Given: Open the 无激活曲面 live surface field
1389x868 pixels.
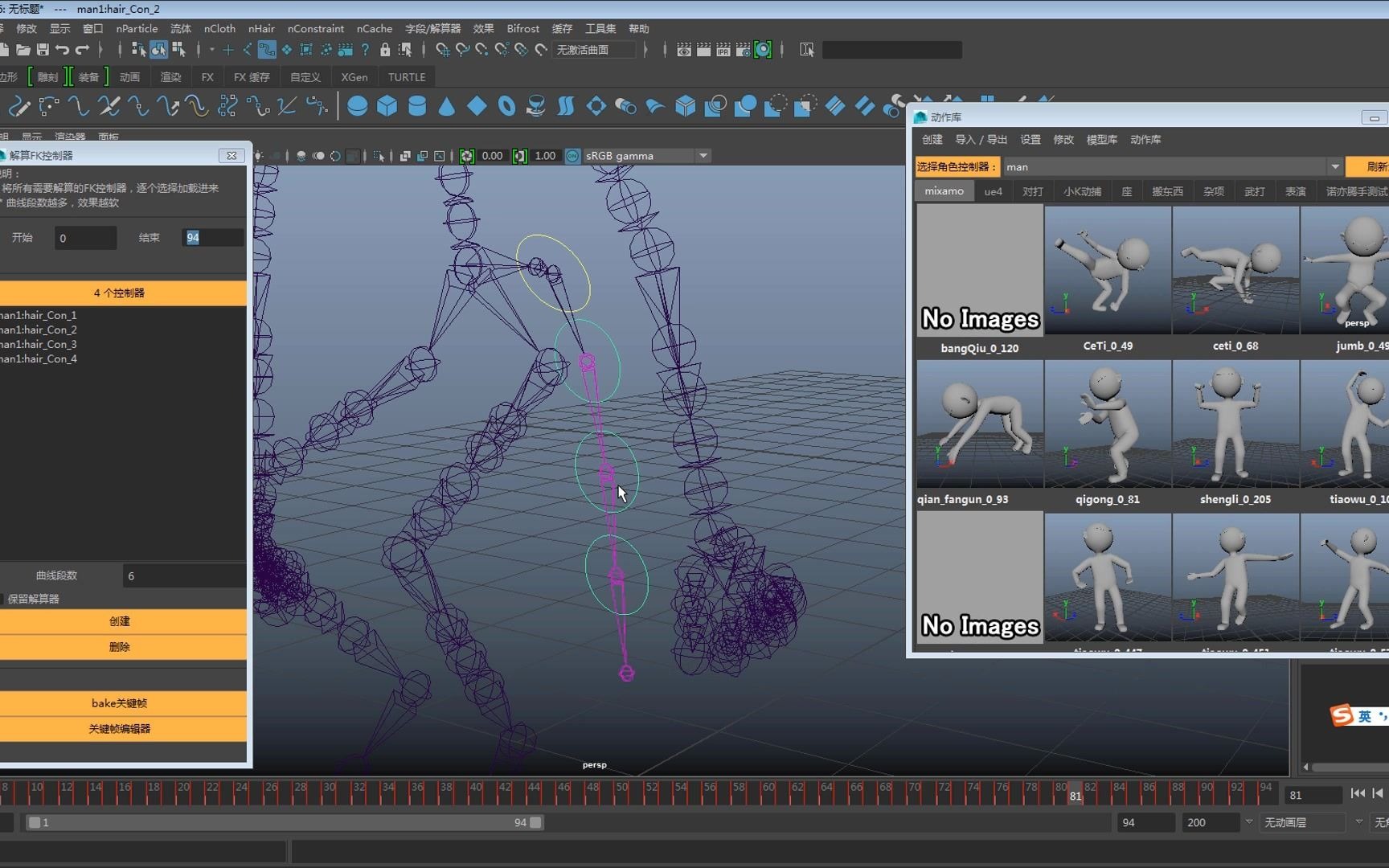Looking at the screenshot, I should coord(593,50).
